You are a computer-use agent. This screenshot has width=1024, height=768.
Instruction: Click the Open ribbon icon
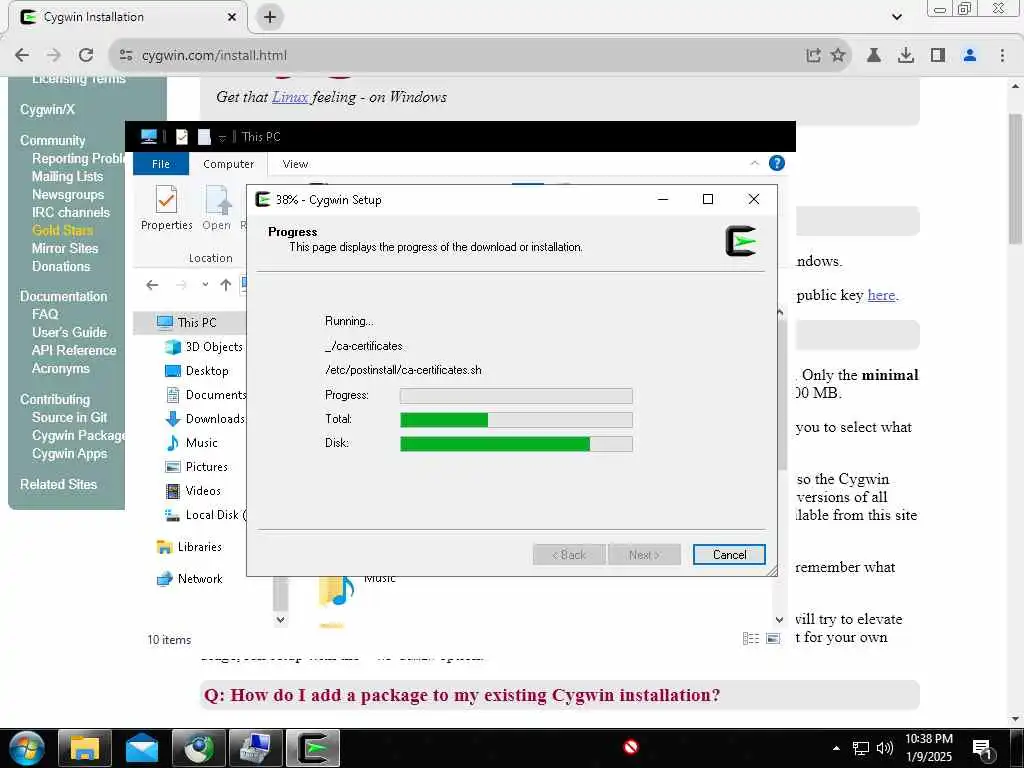click(216, 208)
